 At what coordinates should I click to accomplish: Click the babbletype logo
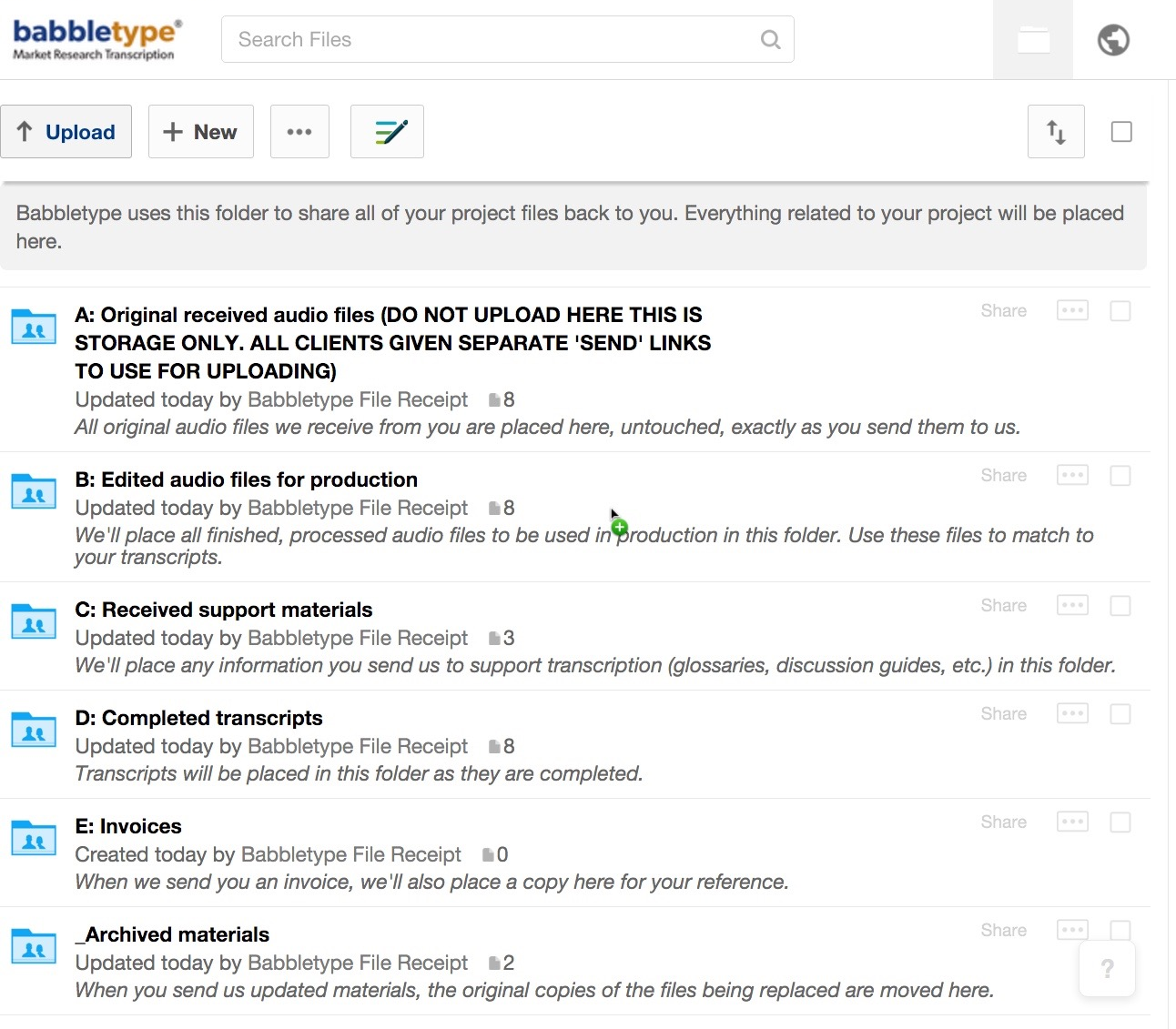(96, 40)
